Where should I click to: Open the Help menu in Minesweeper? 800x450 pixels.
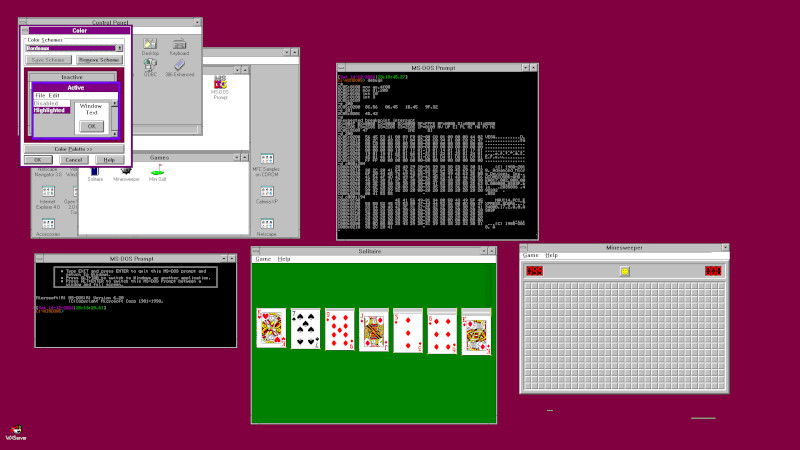(551, 255)
